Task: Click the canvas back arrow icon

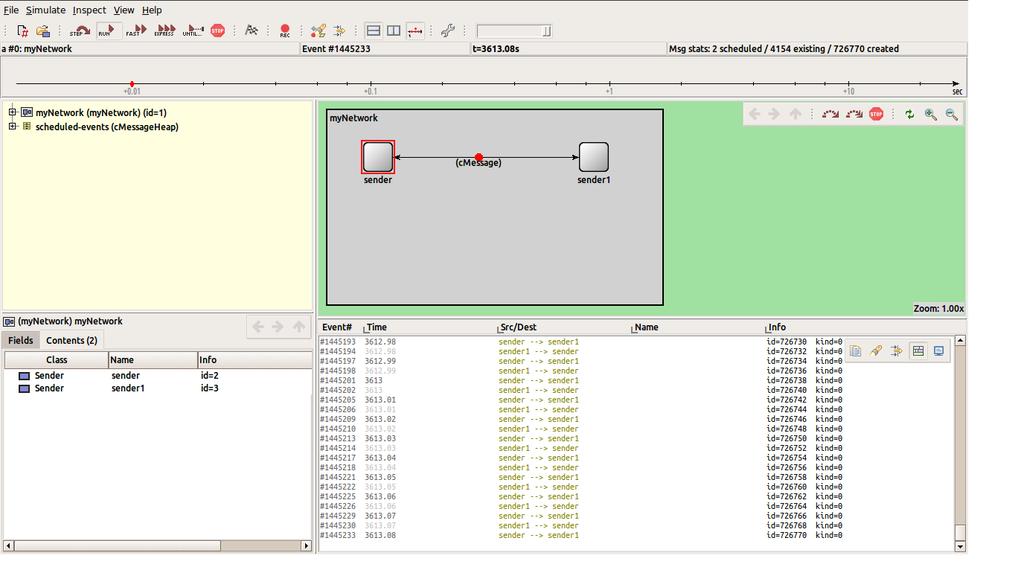Action: 754,114
